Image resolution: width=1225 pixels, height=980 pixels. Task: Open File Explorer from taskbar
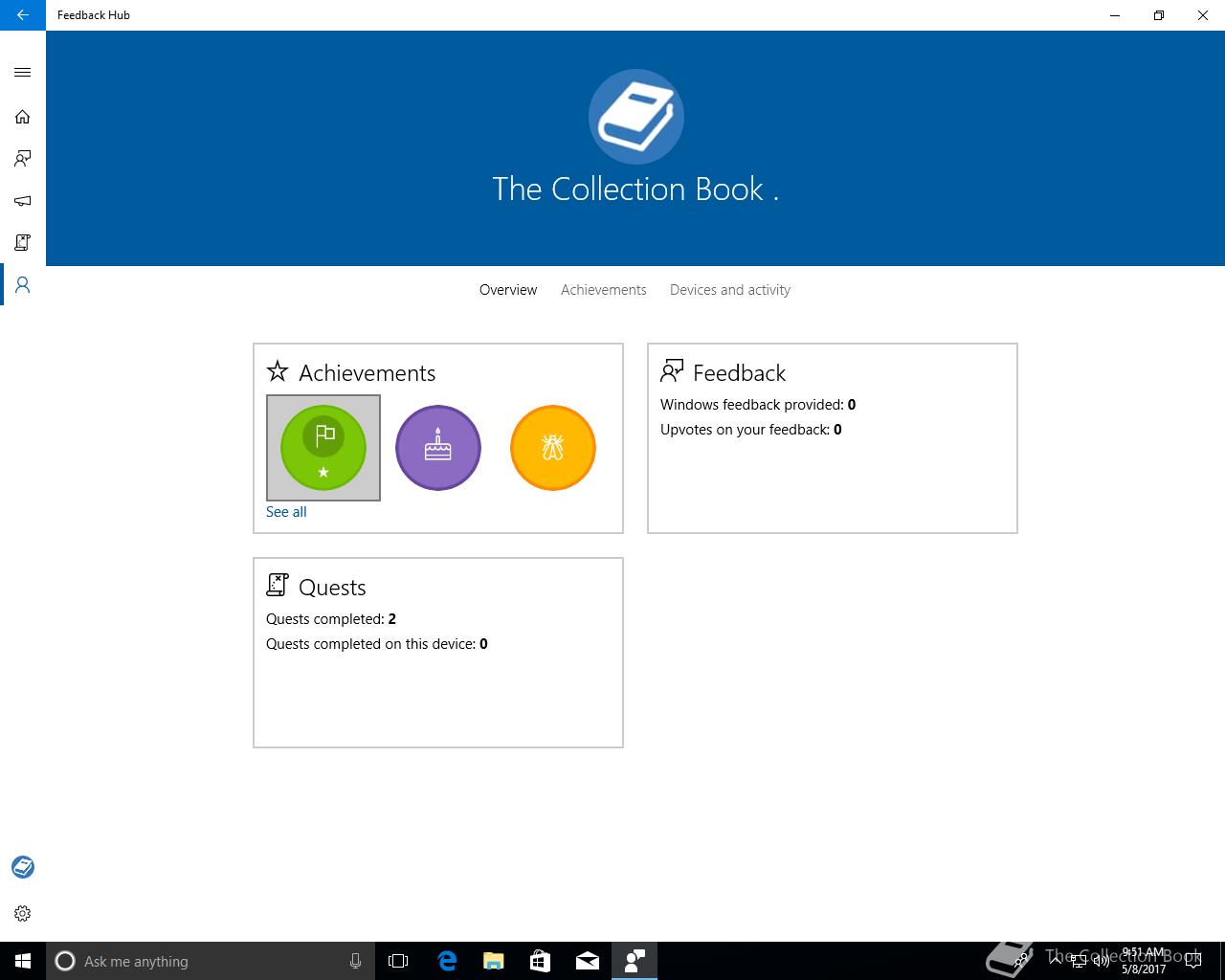494,961
